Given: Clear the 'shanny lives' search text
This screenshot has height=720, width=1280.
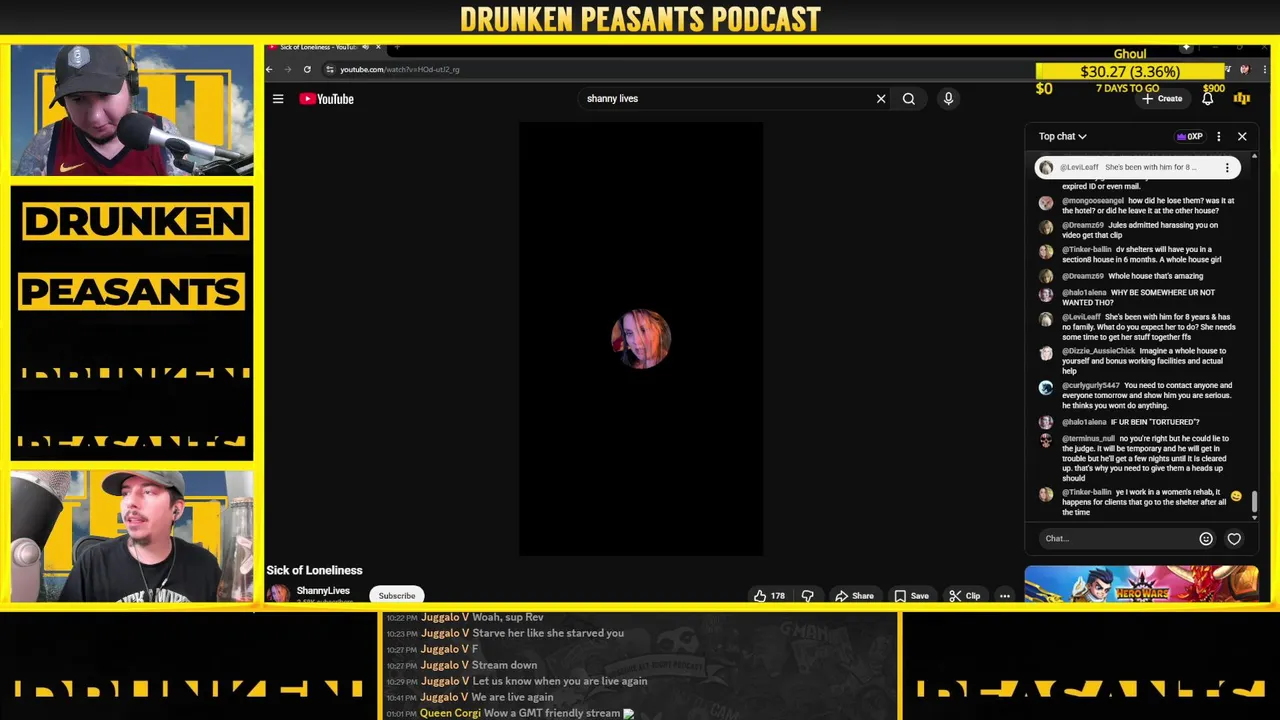Looking at the screenshot, I should (x=881, y=99).
